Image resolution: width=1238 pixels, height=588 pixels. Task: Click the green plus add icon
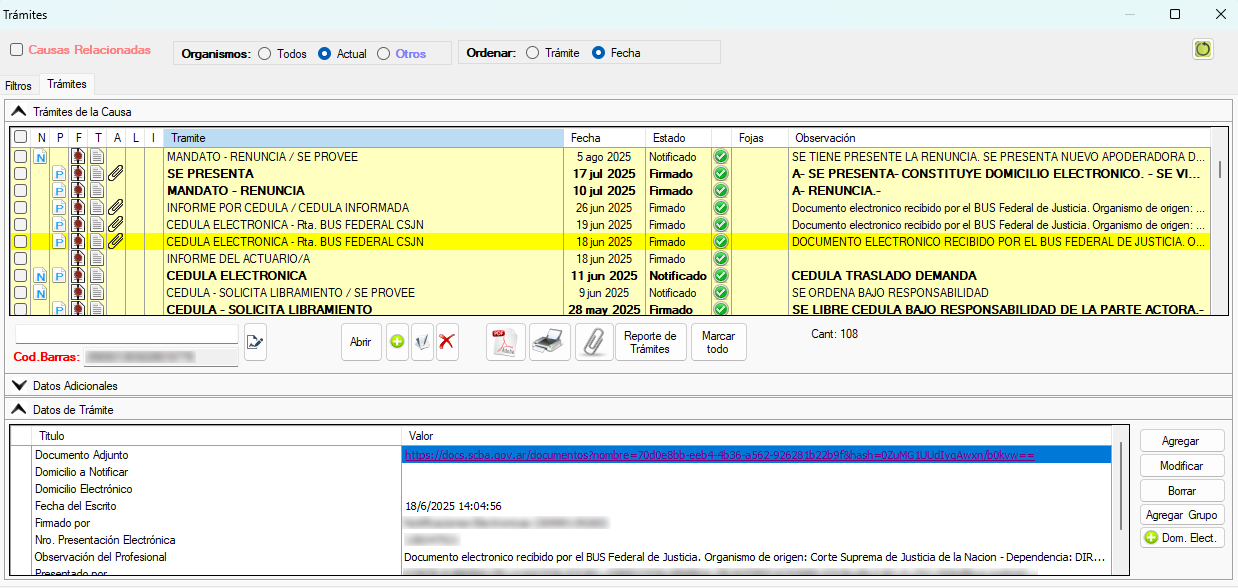[397, 342]
